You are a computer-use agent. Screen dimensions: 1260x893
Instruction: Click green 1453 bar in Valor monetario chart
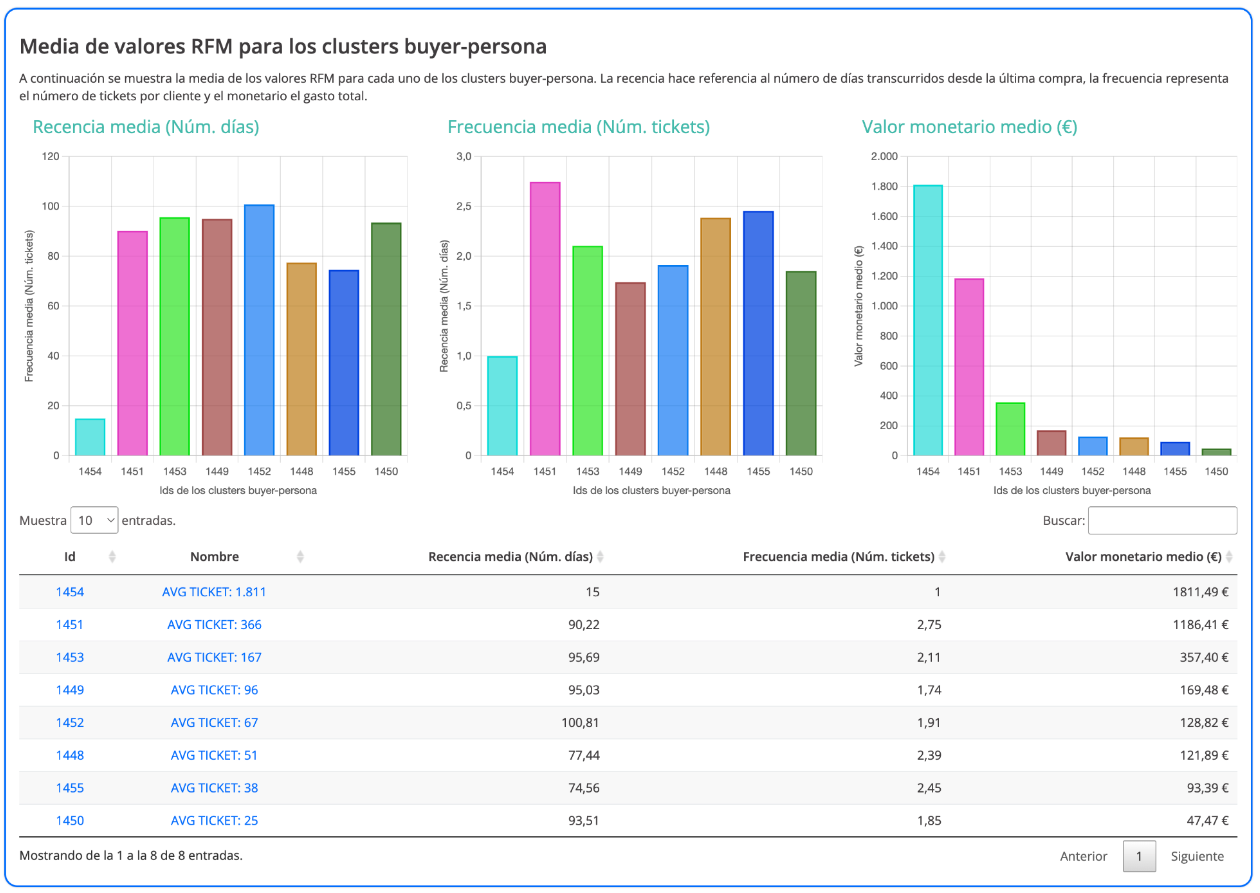[x=1010, y=430]
